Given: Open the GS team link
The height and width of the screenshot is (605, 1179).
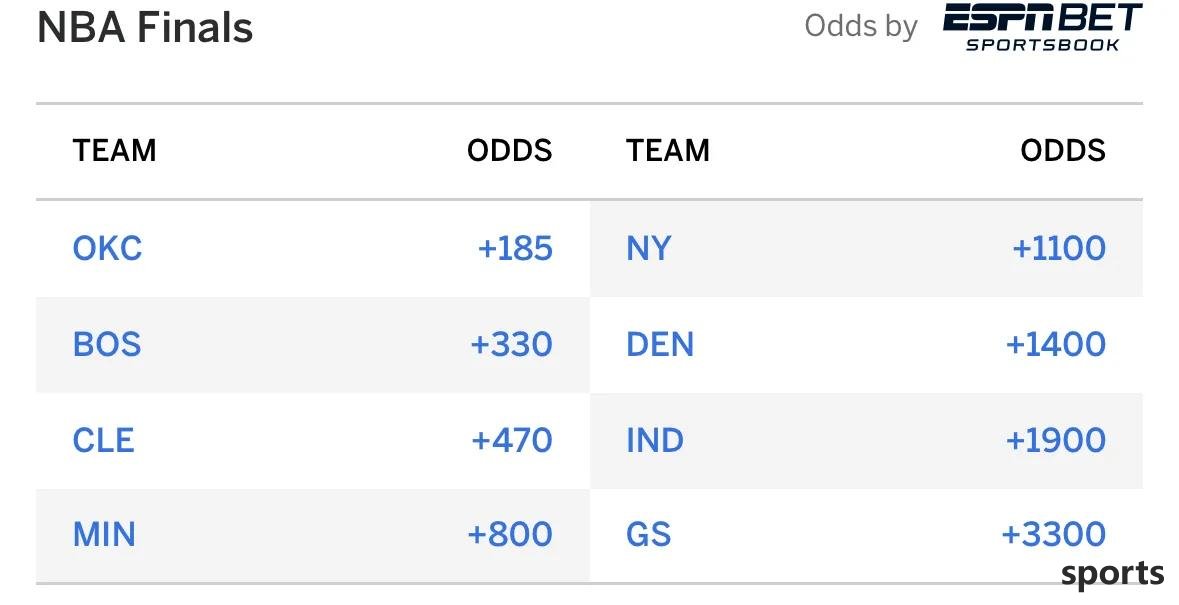Looking at the screenshot, I should [648, 535].
